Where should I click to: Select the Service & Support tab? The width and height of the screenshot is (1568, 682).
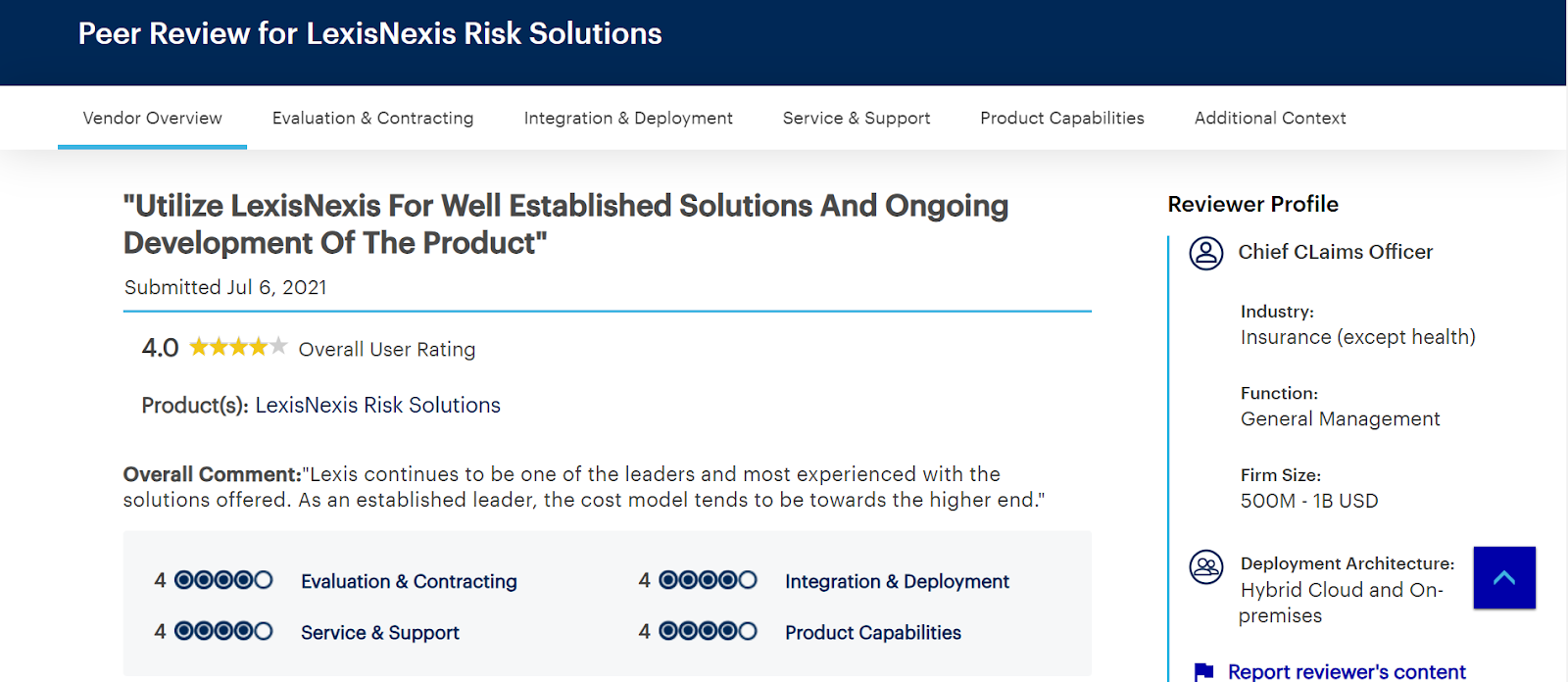coord(857,119)
